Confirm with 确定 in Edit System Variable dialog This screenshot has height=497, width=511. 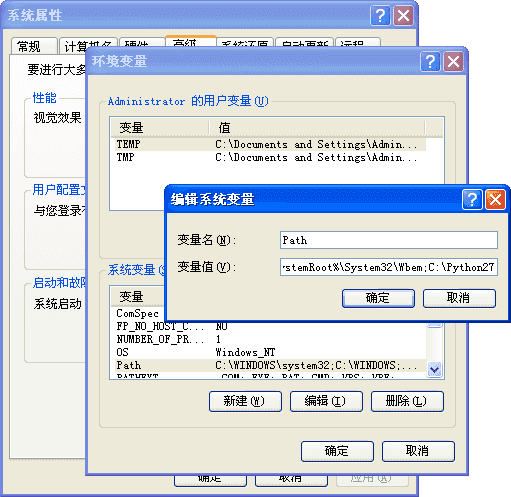point(378,298)
